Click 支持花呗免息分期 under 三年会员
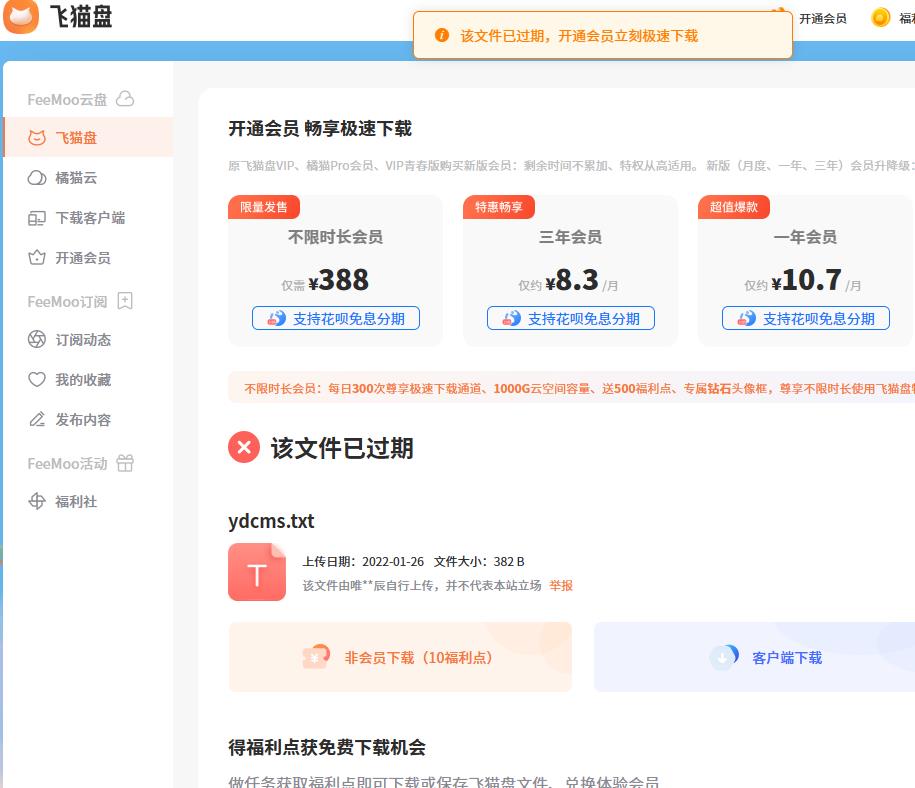Viewport: 915px width, 788px height. click(x=570, y=318)
